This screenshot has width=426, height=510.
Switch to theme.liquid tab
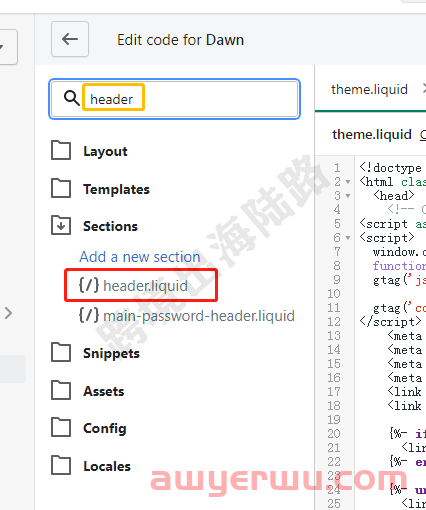[x=369, y=89]
